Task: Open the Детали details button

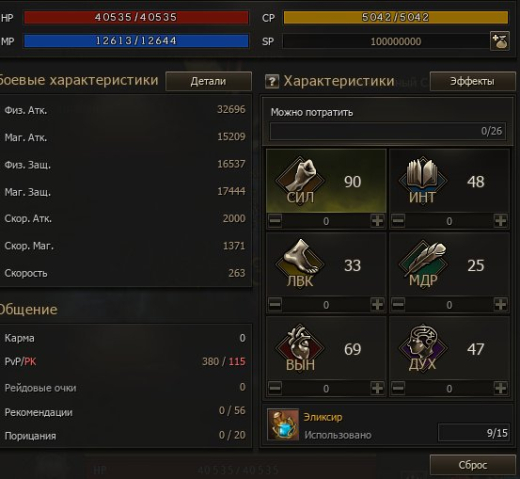Action: [208, 81]
